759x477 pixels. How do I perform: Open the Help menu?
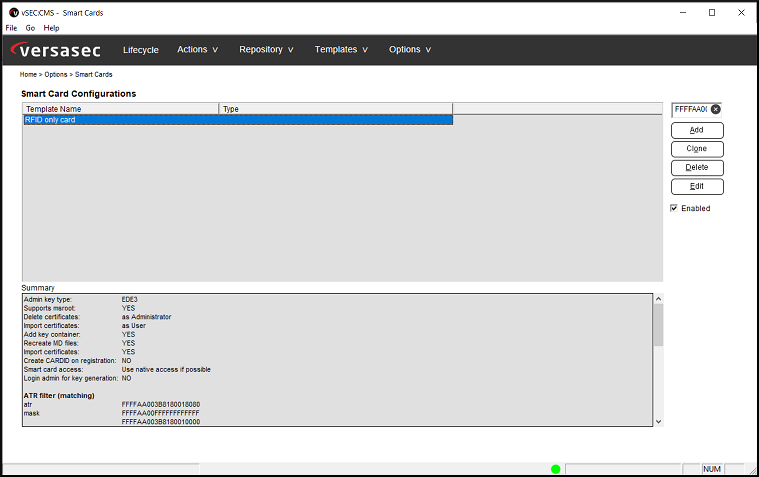tap(51, 28)
